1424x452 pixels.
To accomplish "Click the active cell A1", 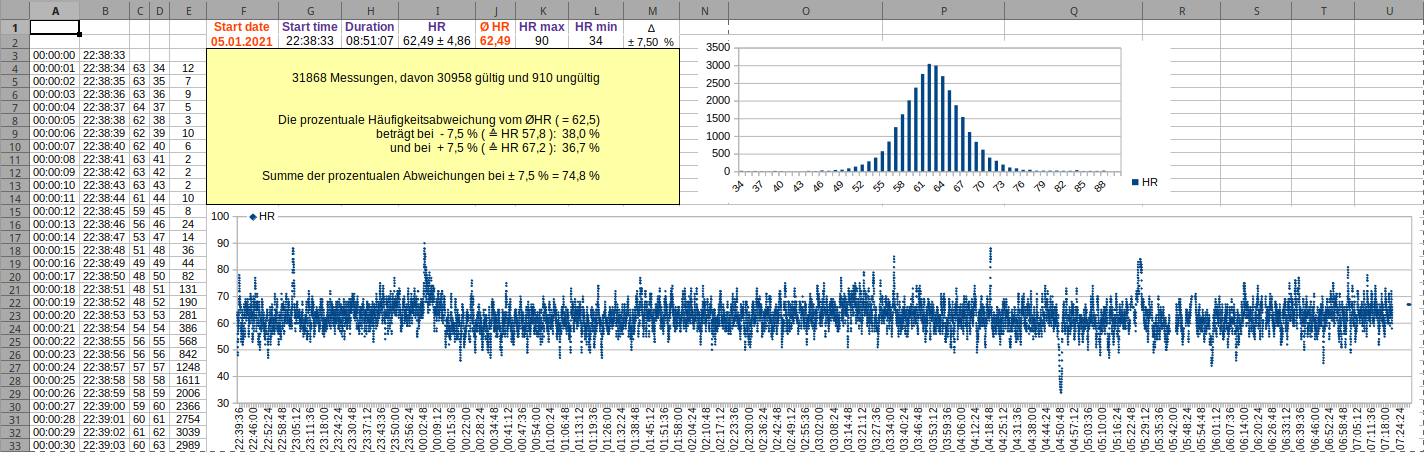I will 55,28.
